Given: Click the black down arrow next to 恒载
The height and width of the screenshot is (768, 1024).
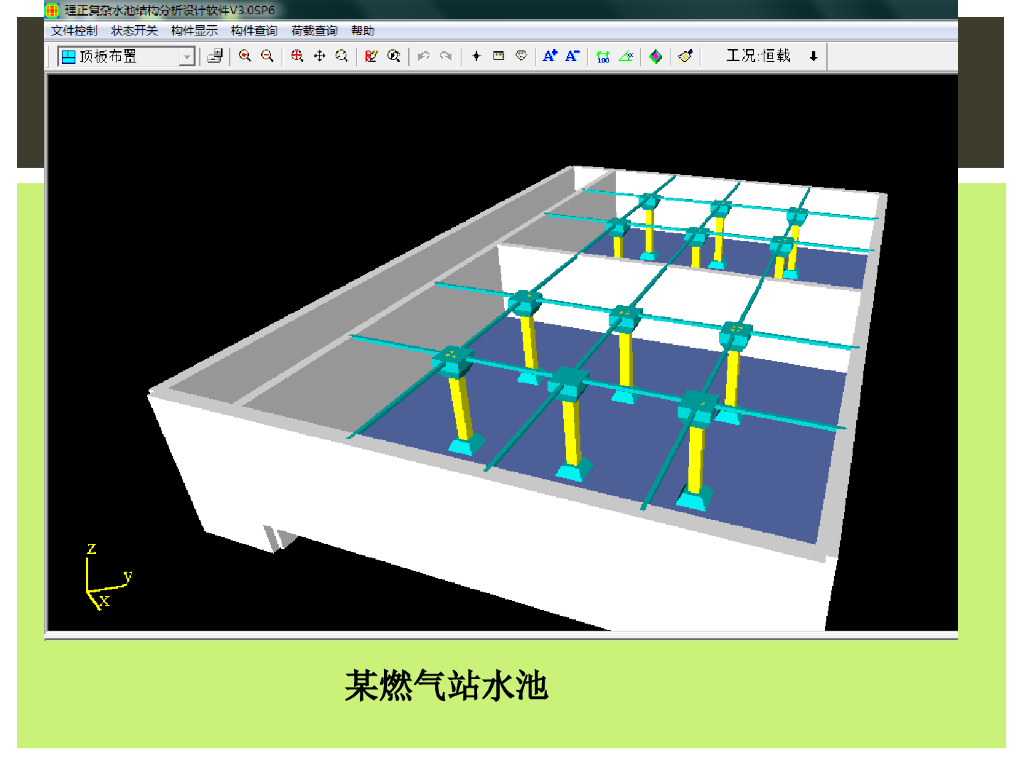Looking at the screenshot, I should pos(813,56).
